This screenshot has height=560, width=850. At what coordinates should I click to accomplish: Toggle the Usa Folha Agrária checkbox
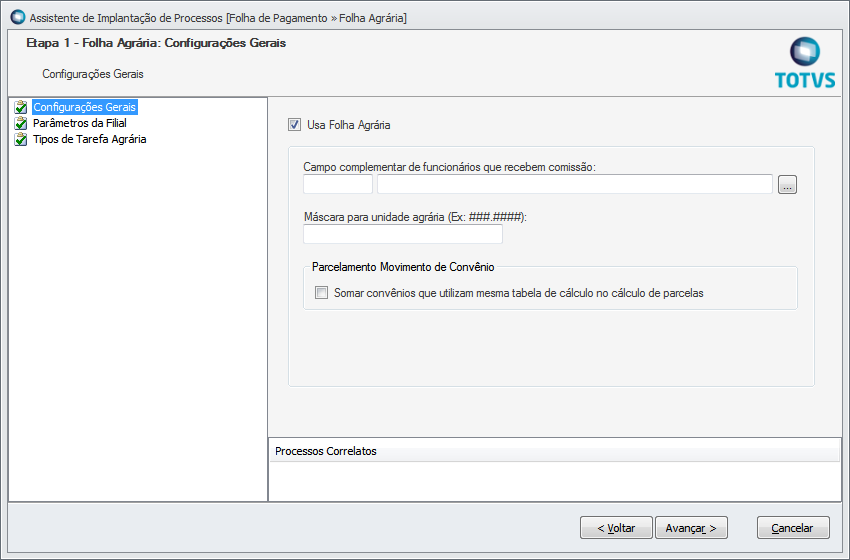click(x=294, y=125)
